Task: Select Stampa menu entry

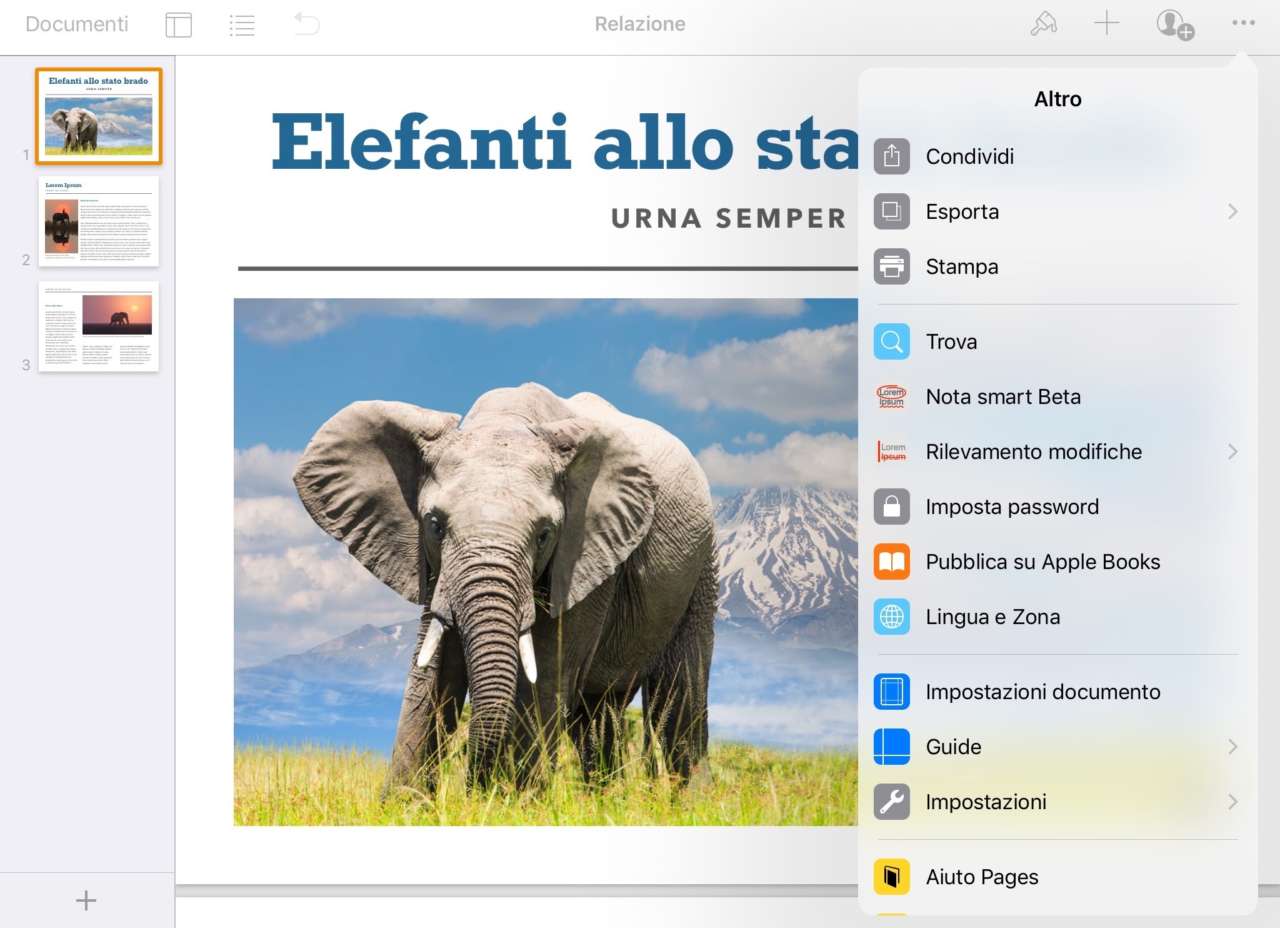Action: [1058, 267]
